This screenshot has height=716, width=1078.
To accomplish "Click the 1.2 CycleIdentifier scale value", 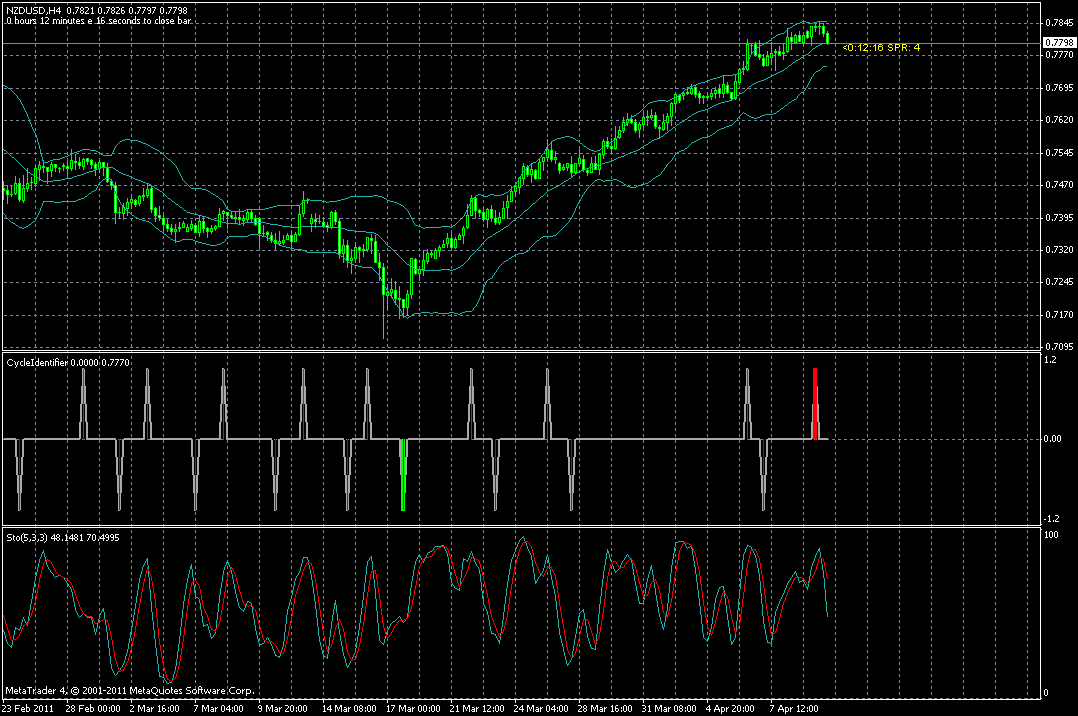I will tap(1050, 360).
